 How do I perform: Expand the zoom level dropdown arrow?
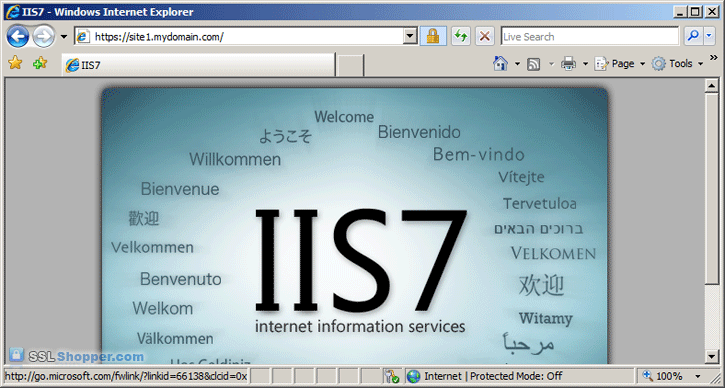click(698, 376)
